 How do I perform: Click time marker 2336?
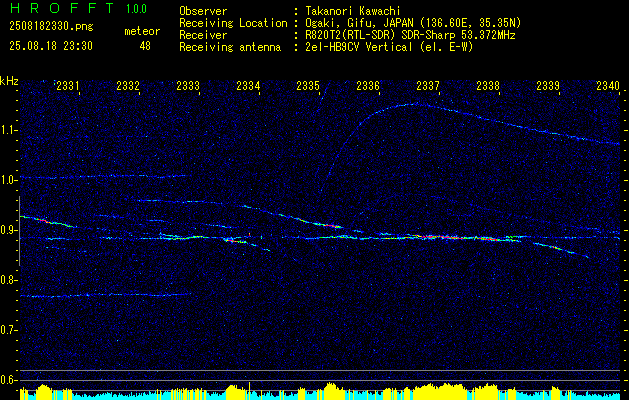[368, 85]
